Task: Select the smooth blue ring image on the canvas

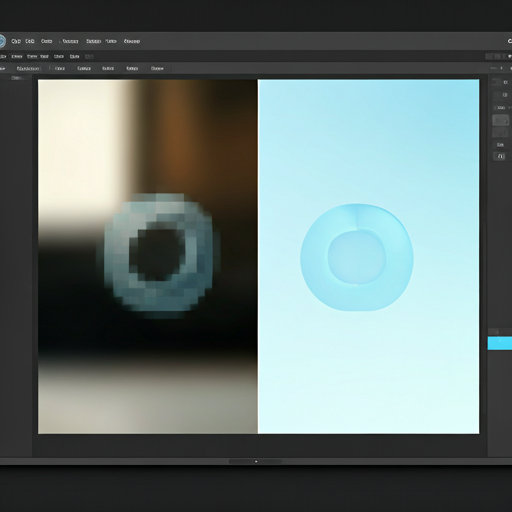Action: pyautogui.click(x=357, y=257)
